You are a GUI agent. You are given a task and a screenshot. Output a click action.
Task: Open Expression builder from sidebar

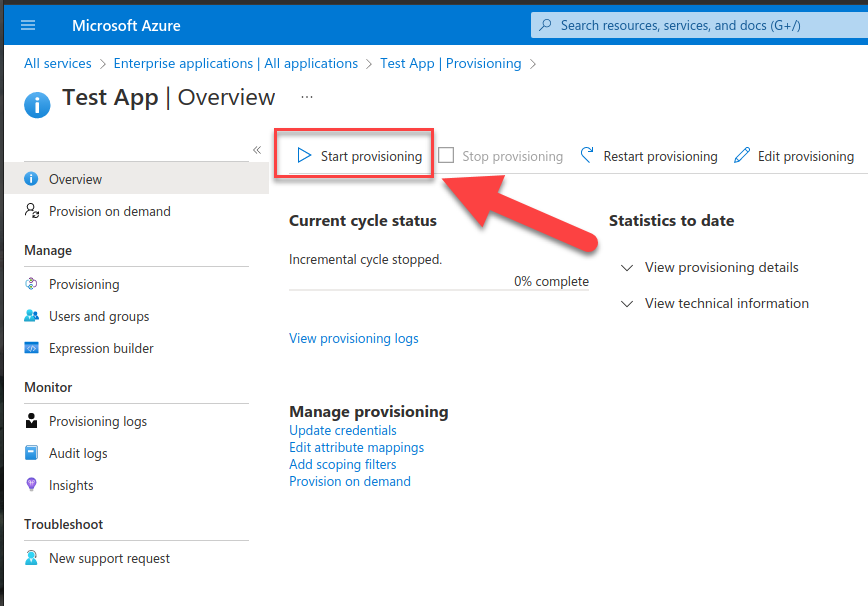pyautogui.click(x=101, y=348)
